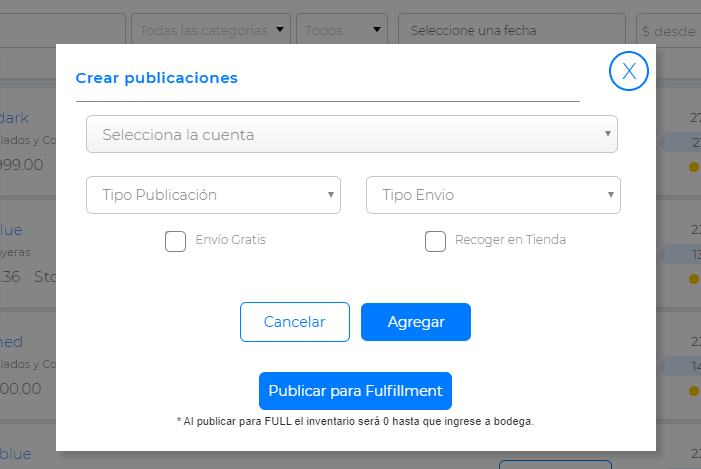Viewport: 701px width, 469px height.
Task: Close the Crear publicaciones dialog with X
Action: pyautogui.click(x=629, y=71)
